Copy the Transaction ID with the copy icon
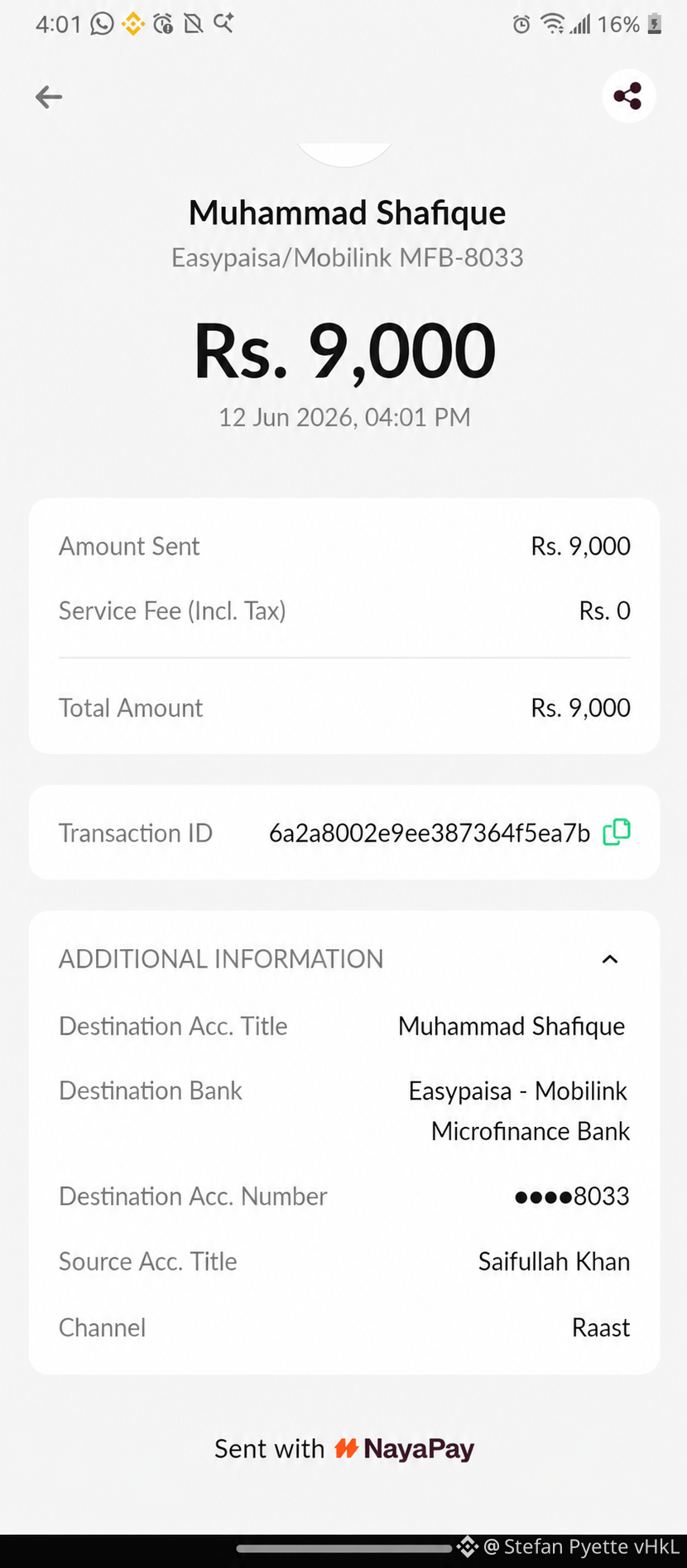The height and width of the screenshot is (1568, 687). coord(617,832)
